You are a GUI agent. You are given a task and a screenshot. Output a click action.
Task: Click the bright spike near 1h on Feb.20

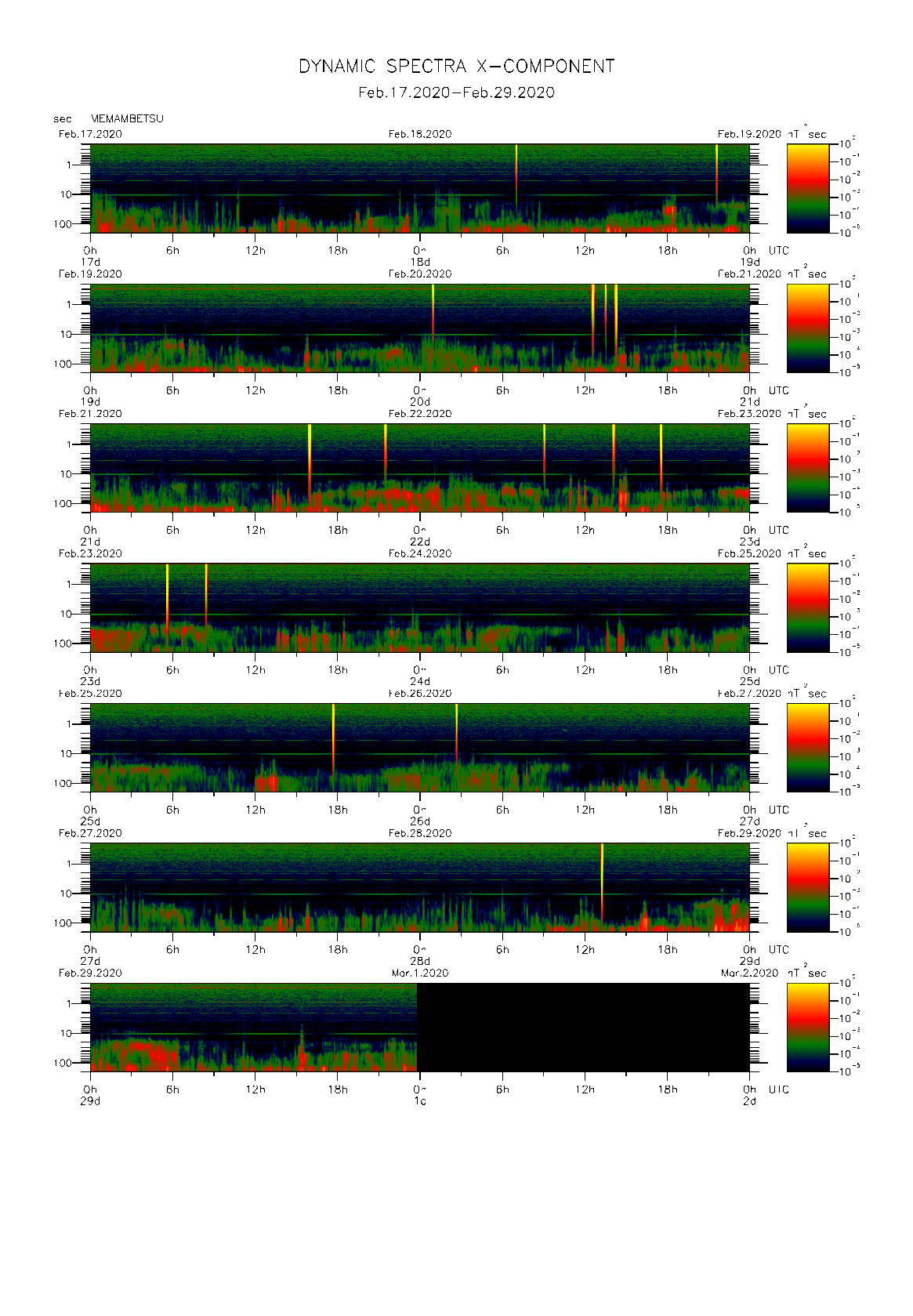point(433,314)
